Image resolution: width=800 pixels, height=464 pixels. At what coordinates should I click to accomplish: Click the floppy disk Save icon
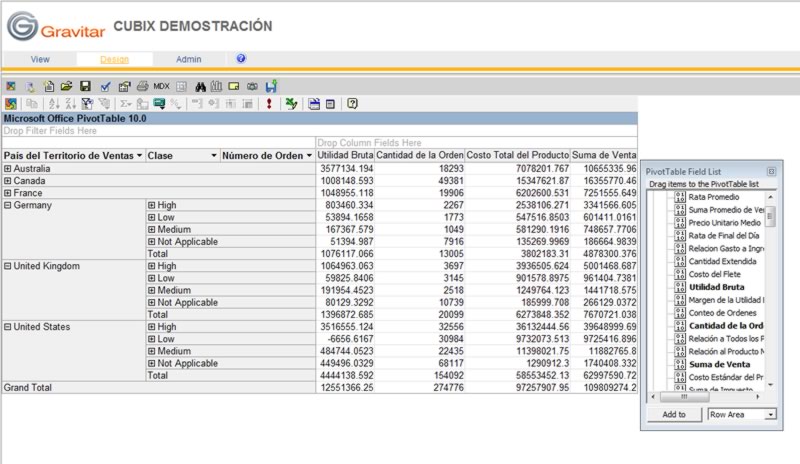click(x=85, y=86)
